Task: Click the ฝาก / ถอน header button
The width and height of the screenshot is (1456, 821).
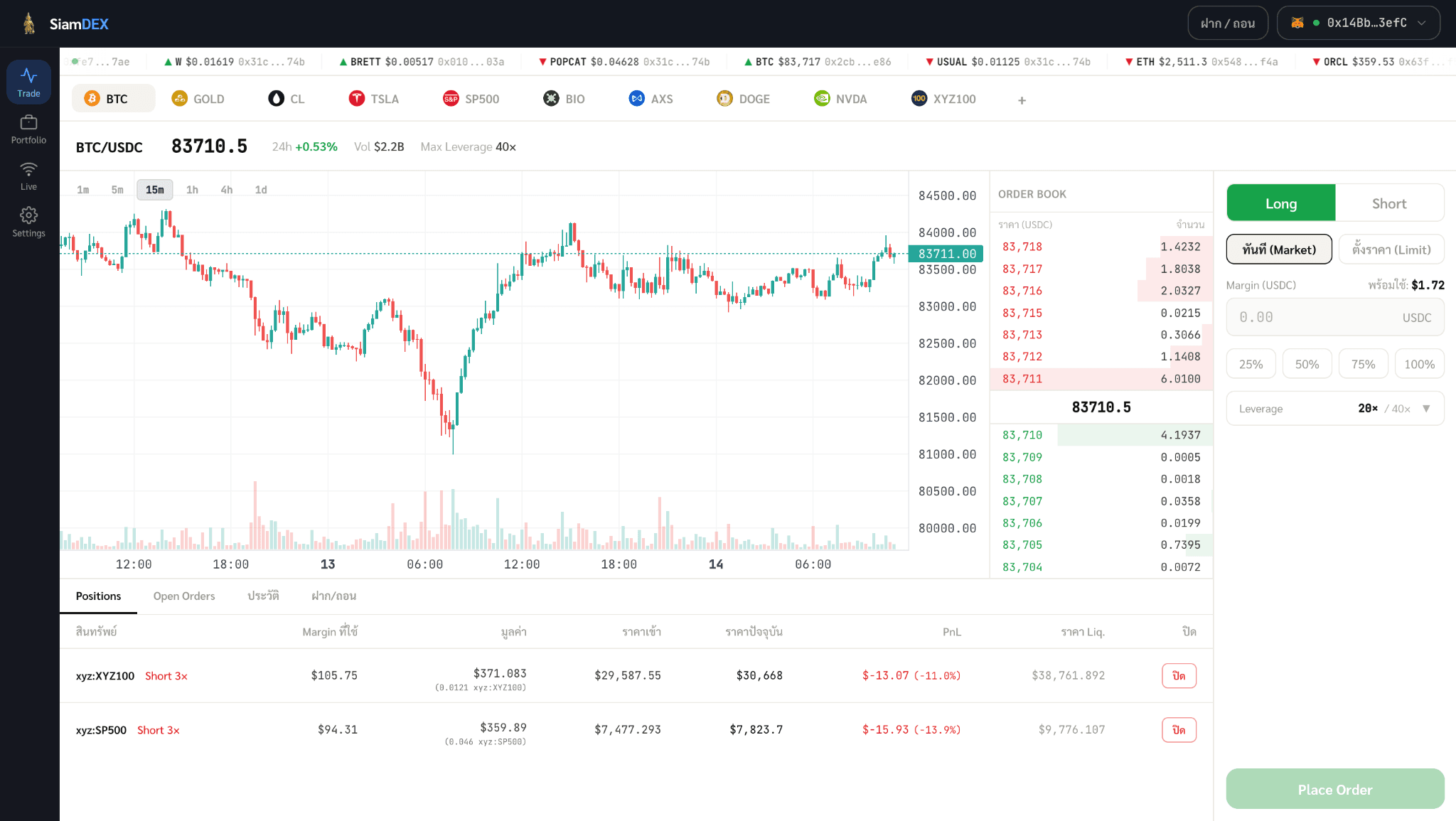Action: click(x=1228, y=23)
